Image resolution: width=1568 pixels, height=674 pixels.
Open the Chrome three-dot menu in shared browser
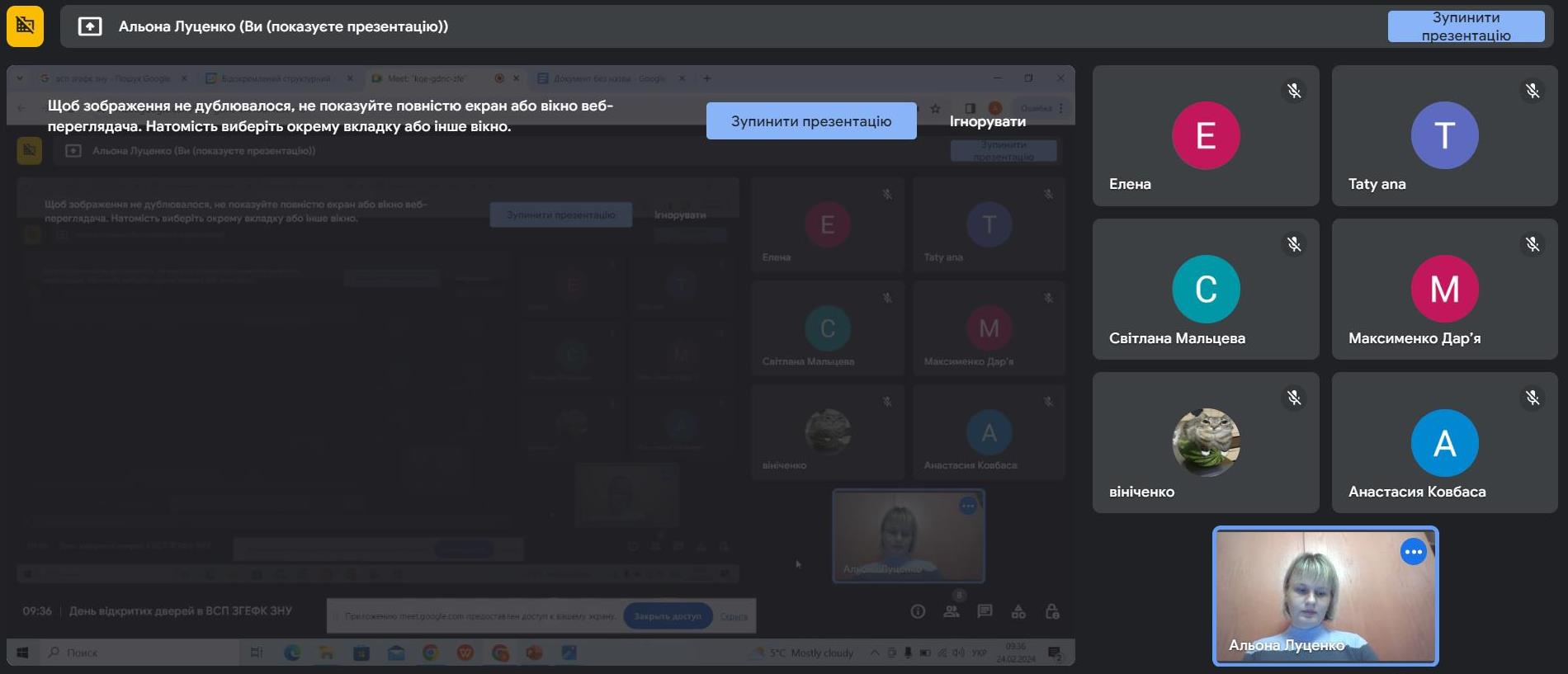tap(1061, 108)
